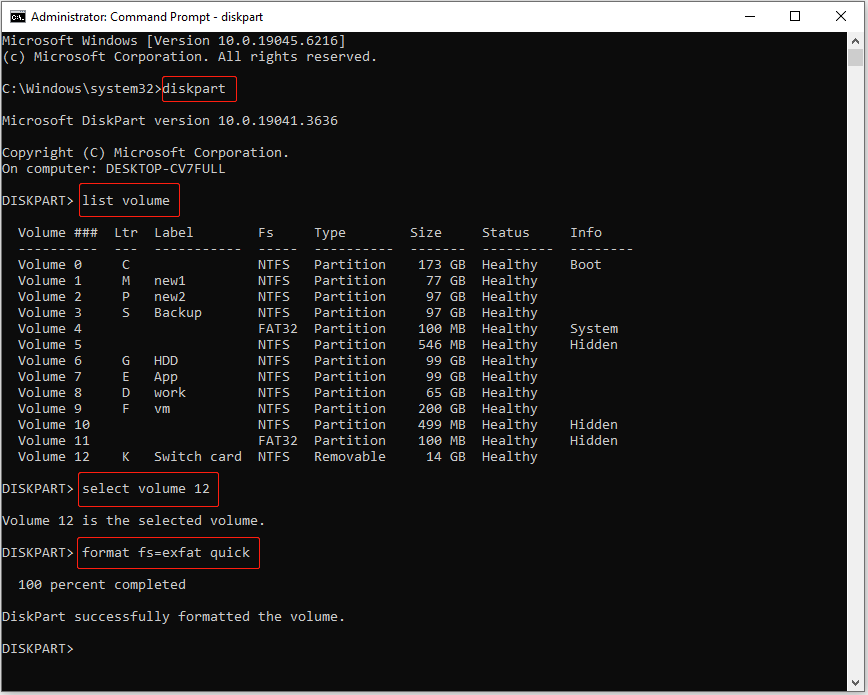Select the highlighted diskpart command text
The image size is (868, 695).
coord(198,88)
